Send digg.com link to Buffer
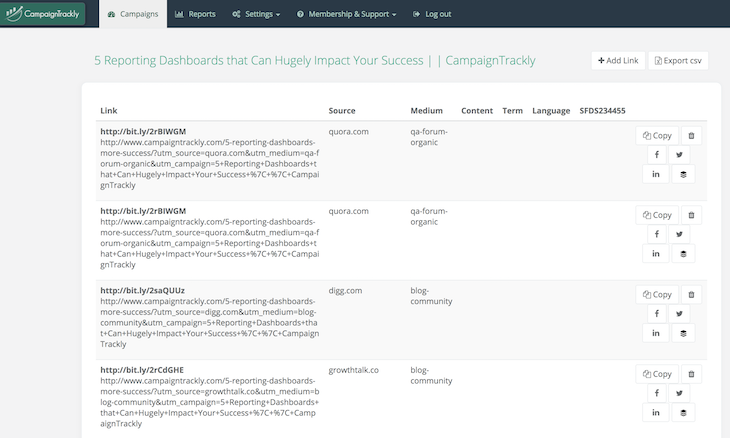Image resolution: width=730 pixels, height=438 pixels. click(683, 333)
